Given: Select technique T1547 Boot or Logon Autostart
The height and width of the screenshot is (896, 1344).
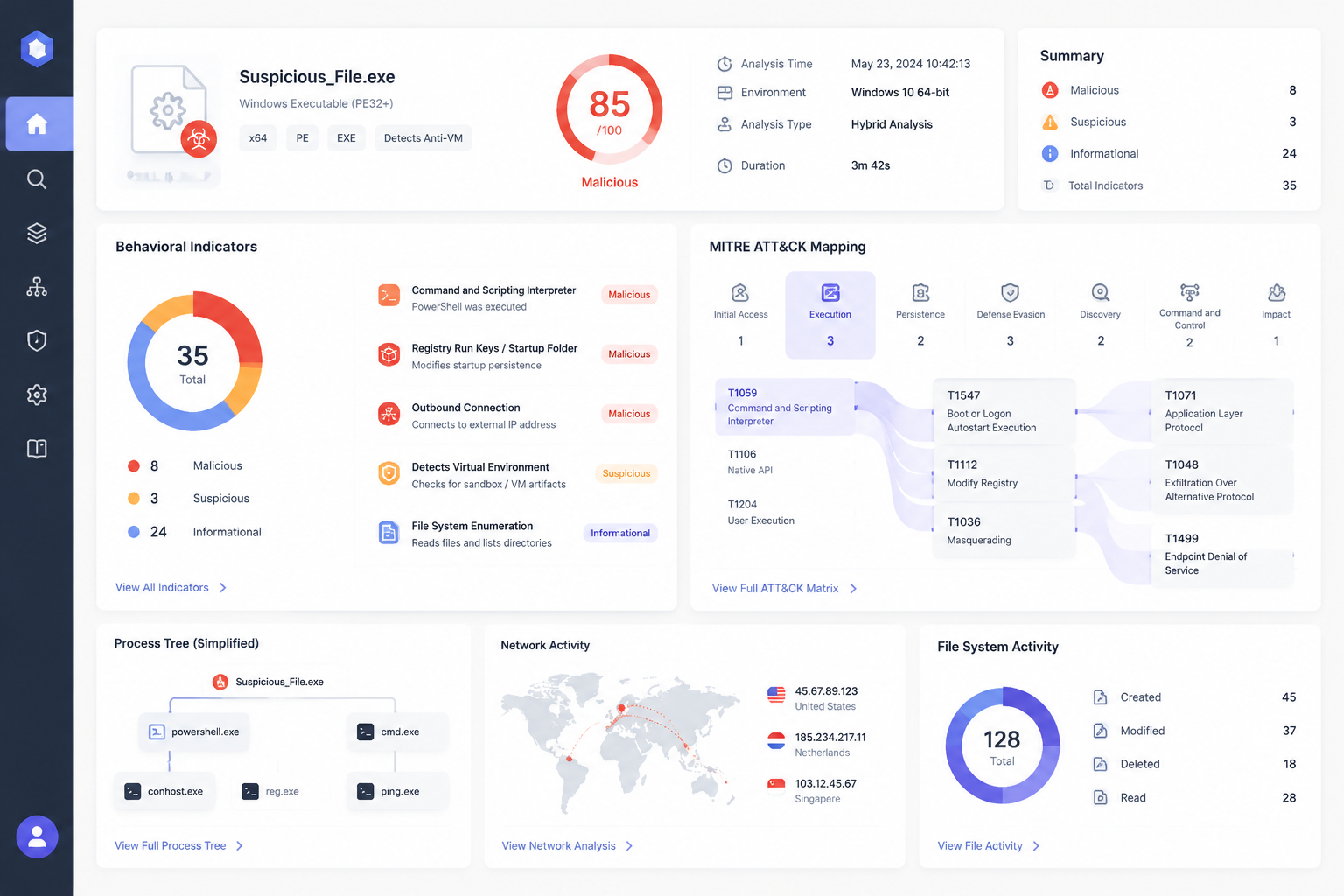Looking at the screenshot, I should point(1004,411).
